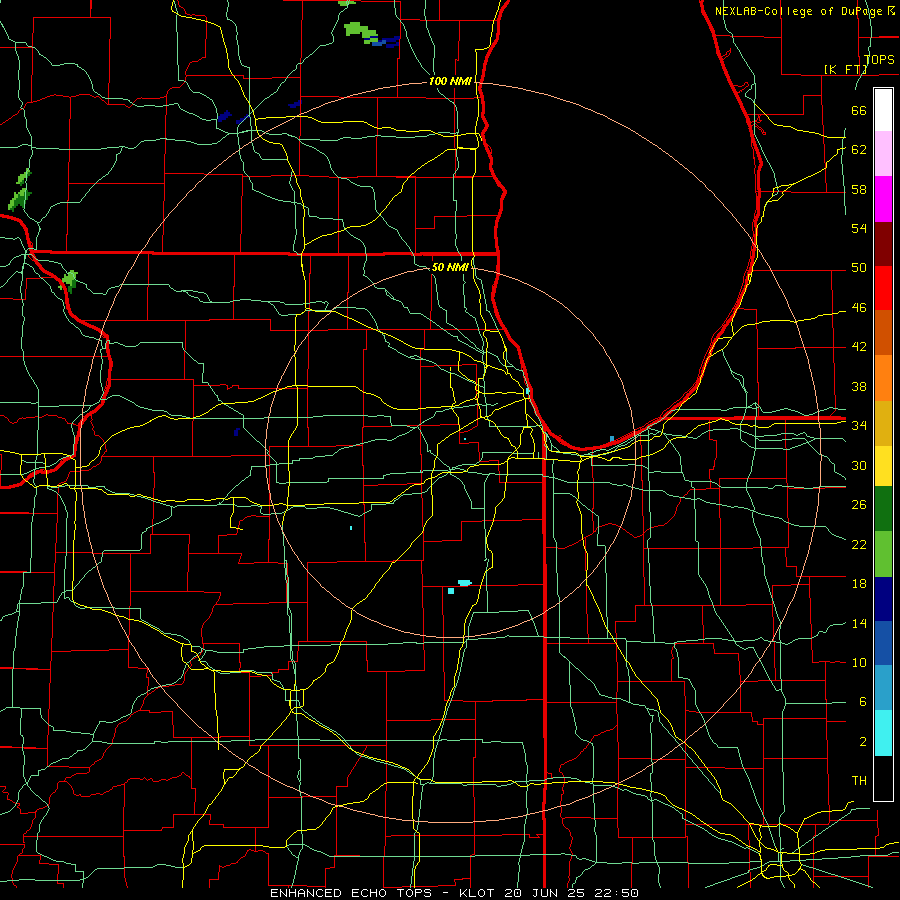Select the bright red swatch on the color scale
The image size is (900, 900).
click(x=883, y=288)
